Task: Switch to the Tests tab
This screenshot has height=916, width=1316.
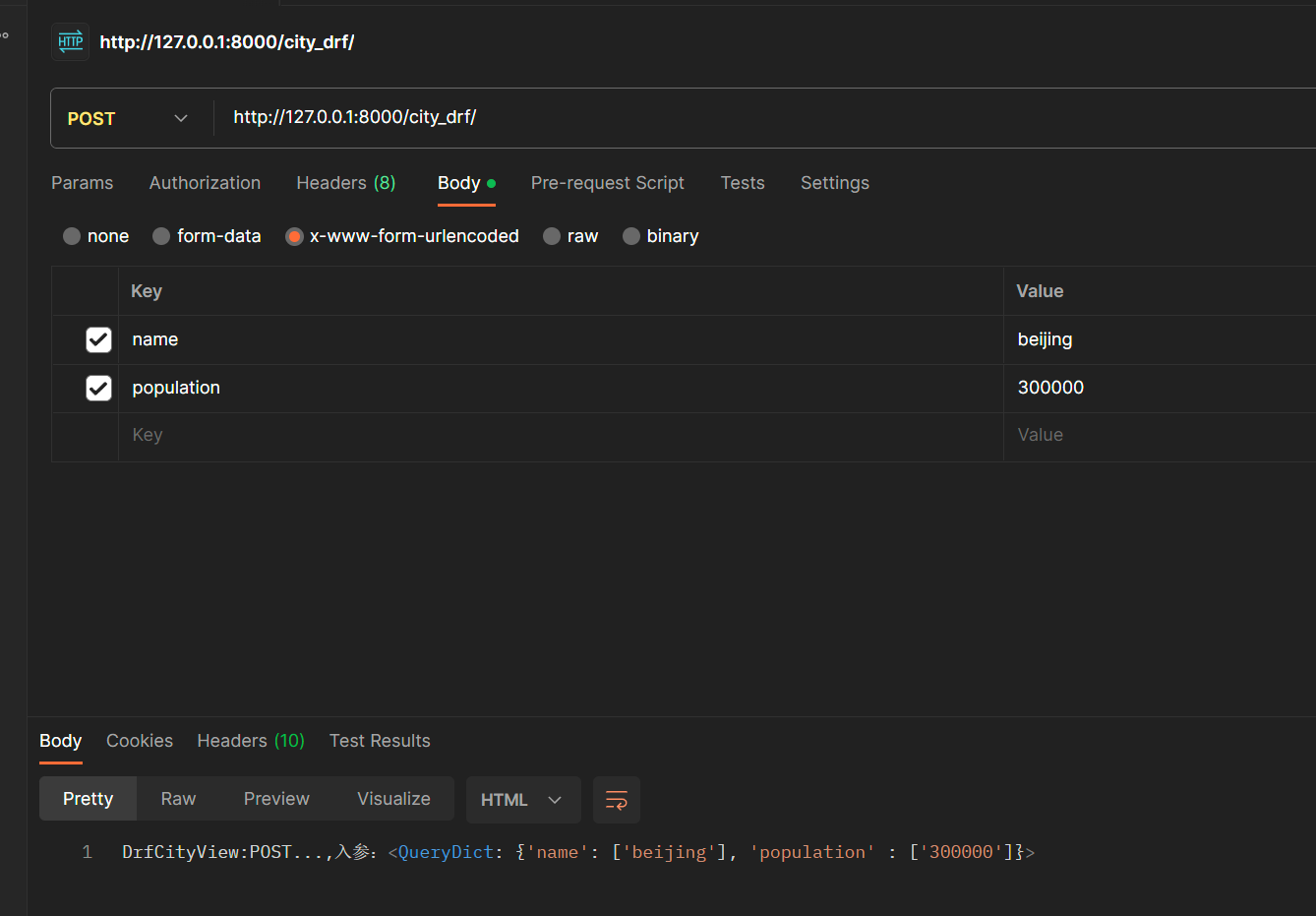Action: click(742, 183)
